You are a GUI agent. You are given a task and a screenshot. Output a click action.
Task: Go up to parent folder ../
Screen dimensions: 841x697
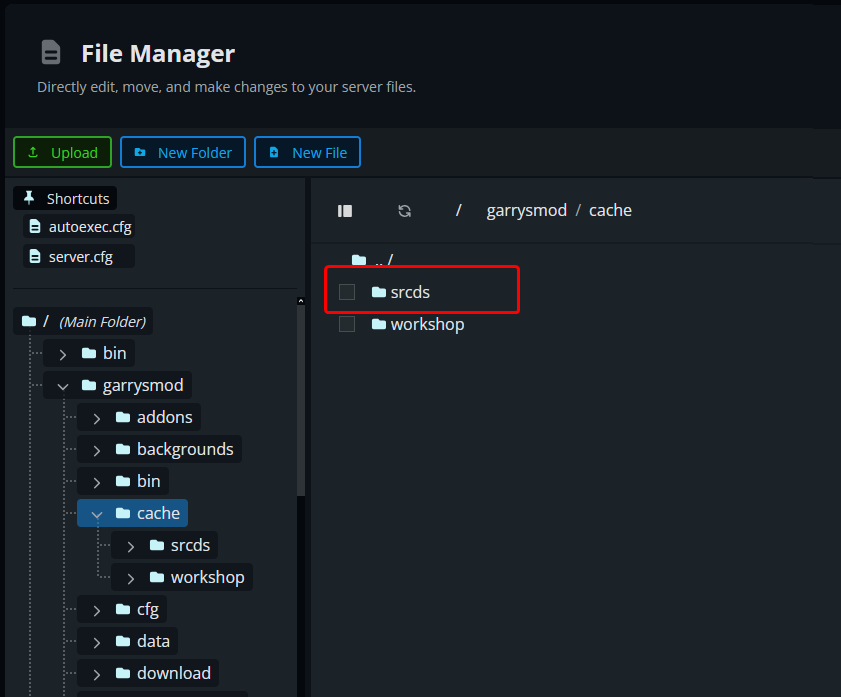click(x=373, y=261)
